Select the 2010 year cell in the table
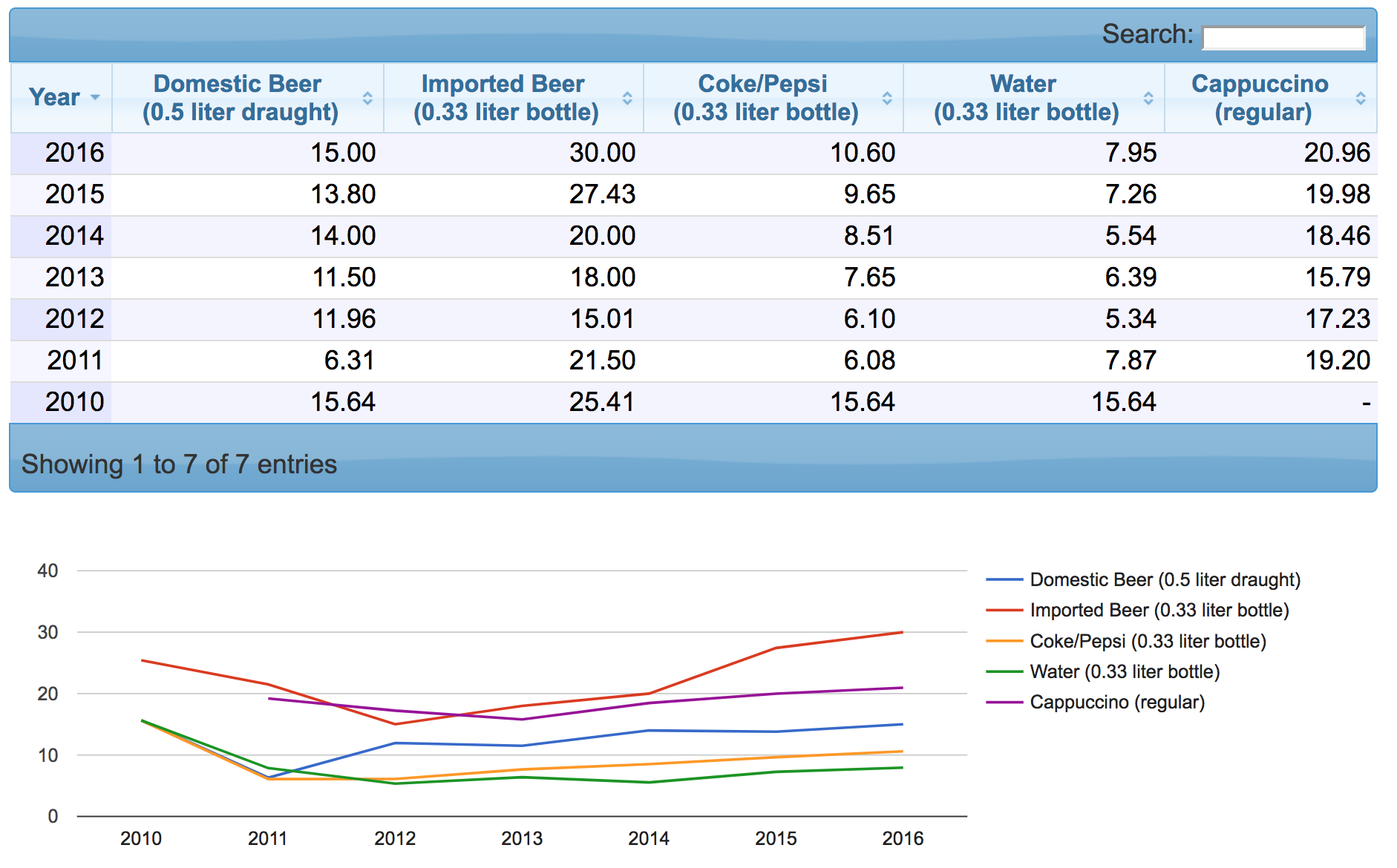This screenshot has width=1397, height=868. click(x=61, y=403)
